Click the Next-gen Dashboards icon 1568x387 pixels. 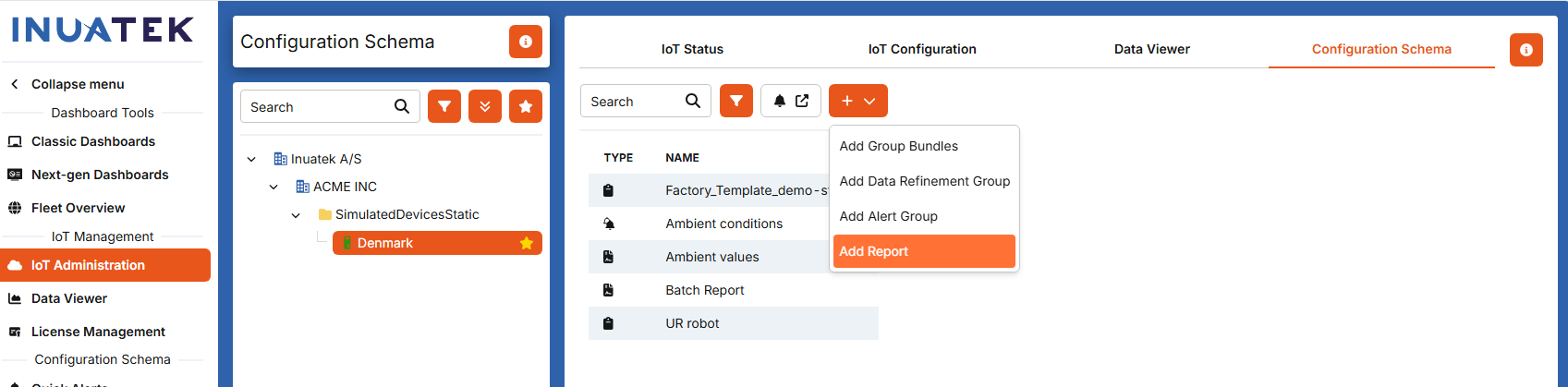pyautogui.click(x=15, y=175)
